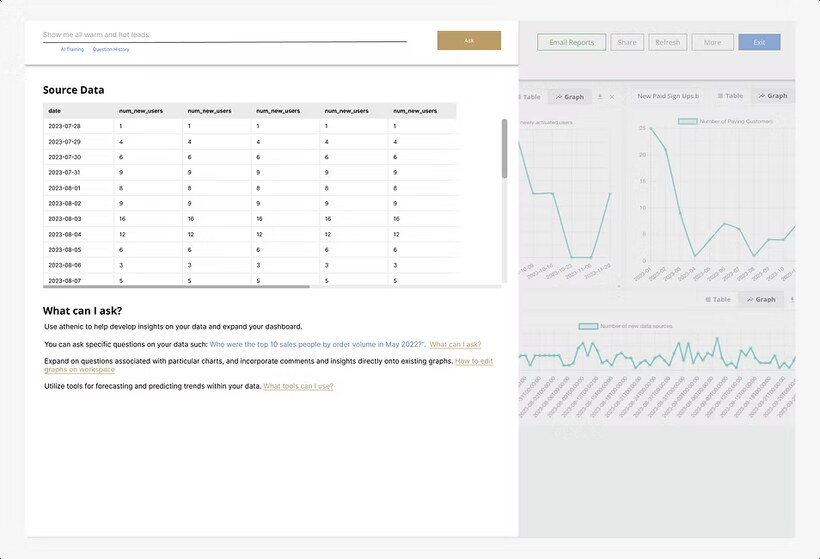The height and width of the screenshot is (559, 820).
Task: Click the "What can I ask?" heading
Action: 82,311
